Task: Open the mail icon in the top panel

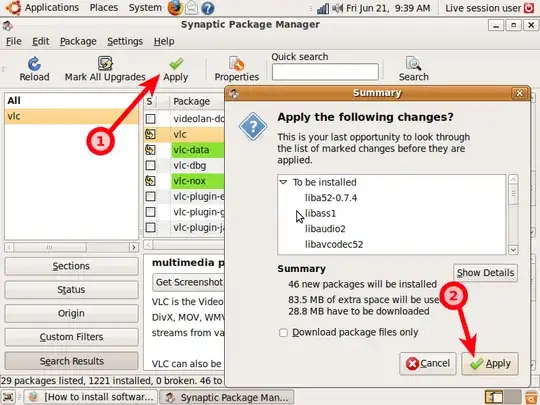Action: coord(191,8)
